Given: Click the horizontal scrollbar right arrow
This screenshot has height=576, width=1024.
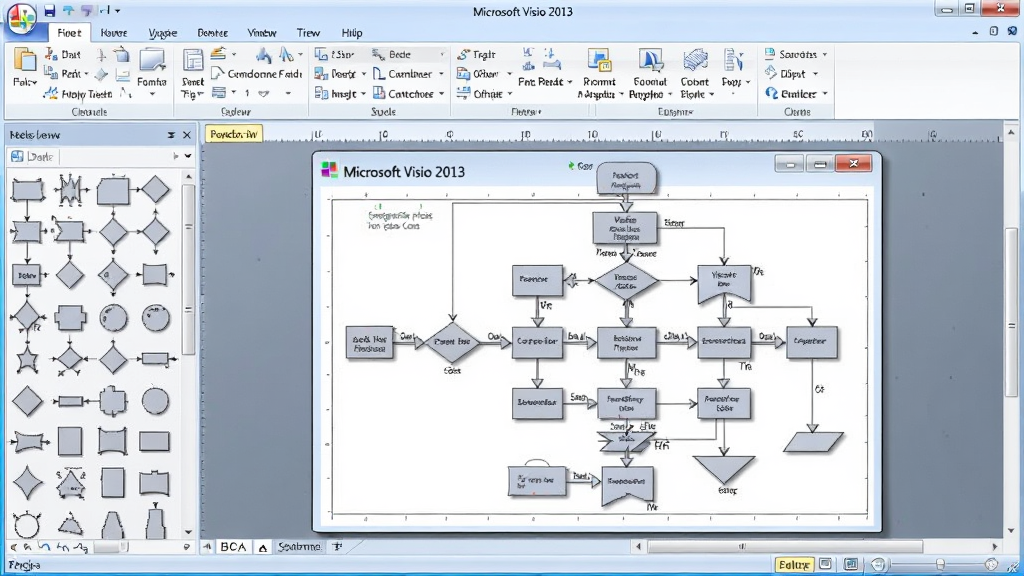Looking at the screenshot, I should (x=995, y=547).
